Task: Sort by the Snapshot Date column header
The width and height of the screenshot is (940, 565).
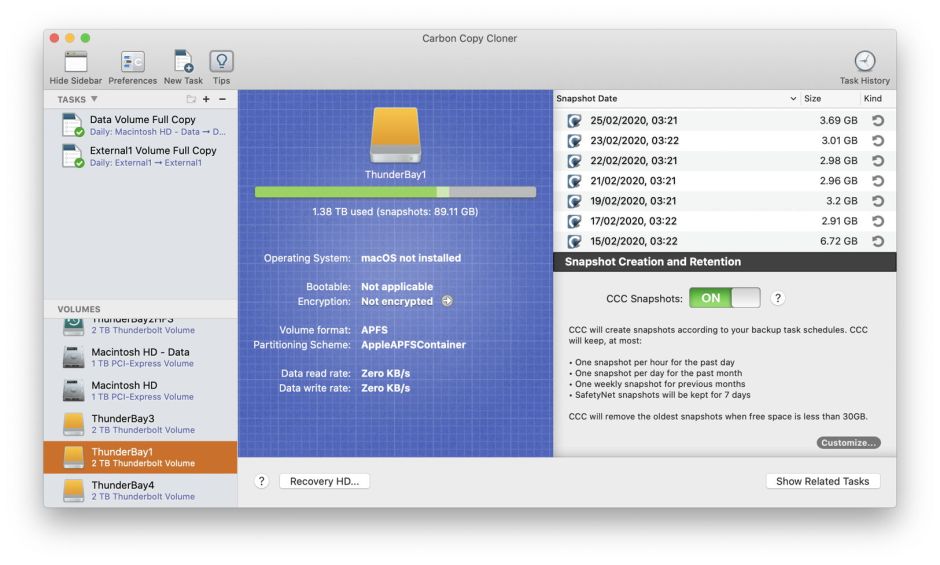Action: coord(670,99)
